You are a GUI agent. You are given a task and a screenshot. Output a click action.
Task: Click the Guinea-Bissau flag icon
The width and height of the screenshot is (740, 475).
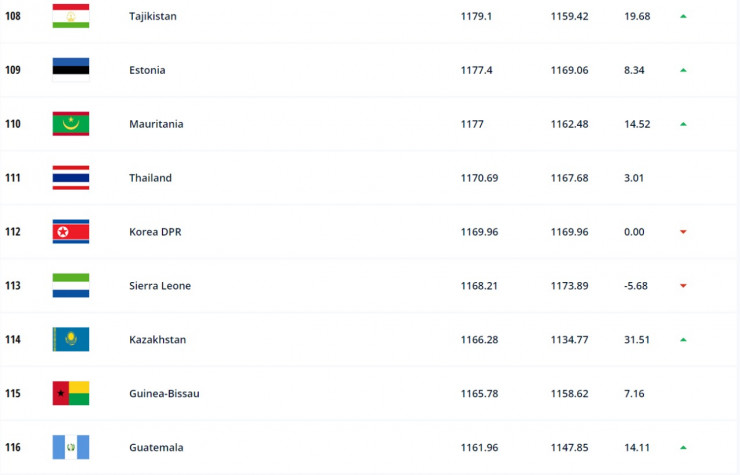pos(71,393)
